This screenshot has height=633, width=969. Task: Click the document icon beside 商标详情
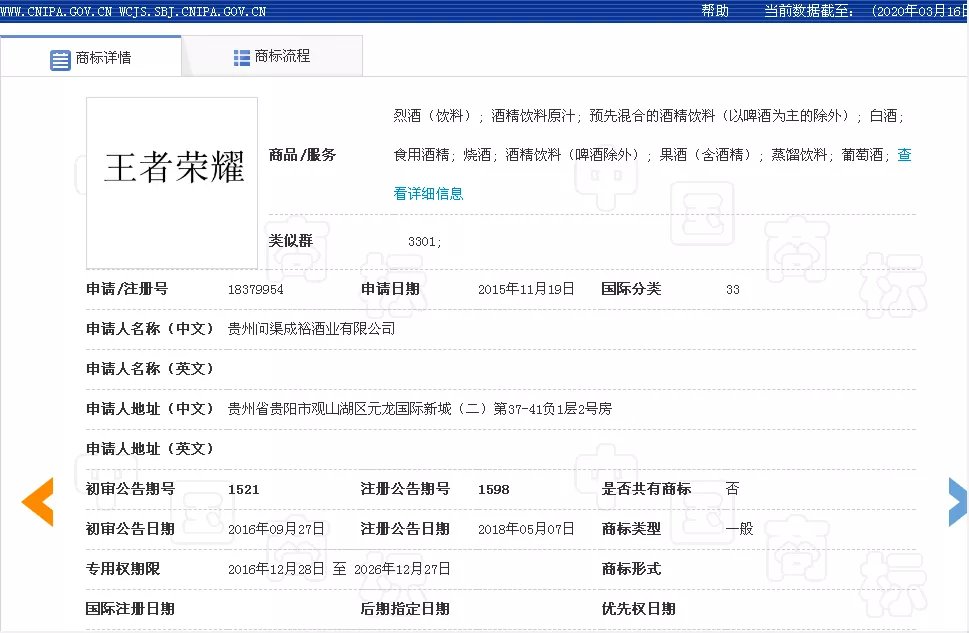click(60, 59)
